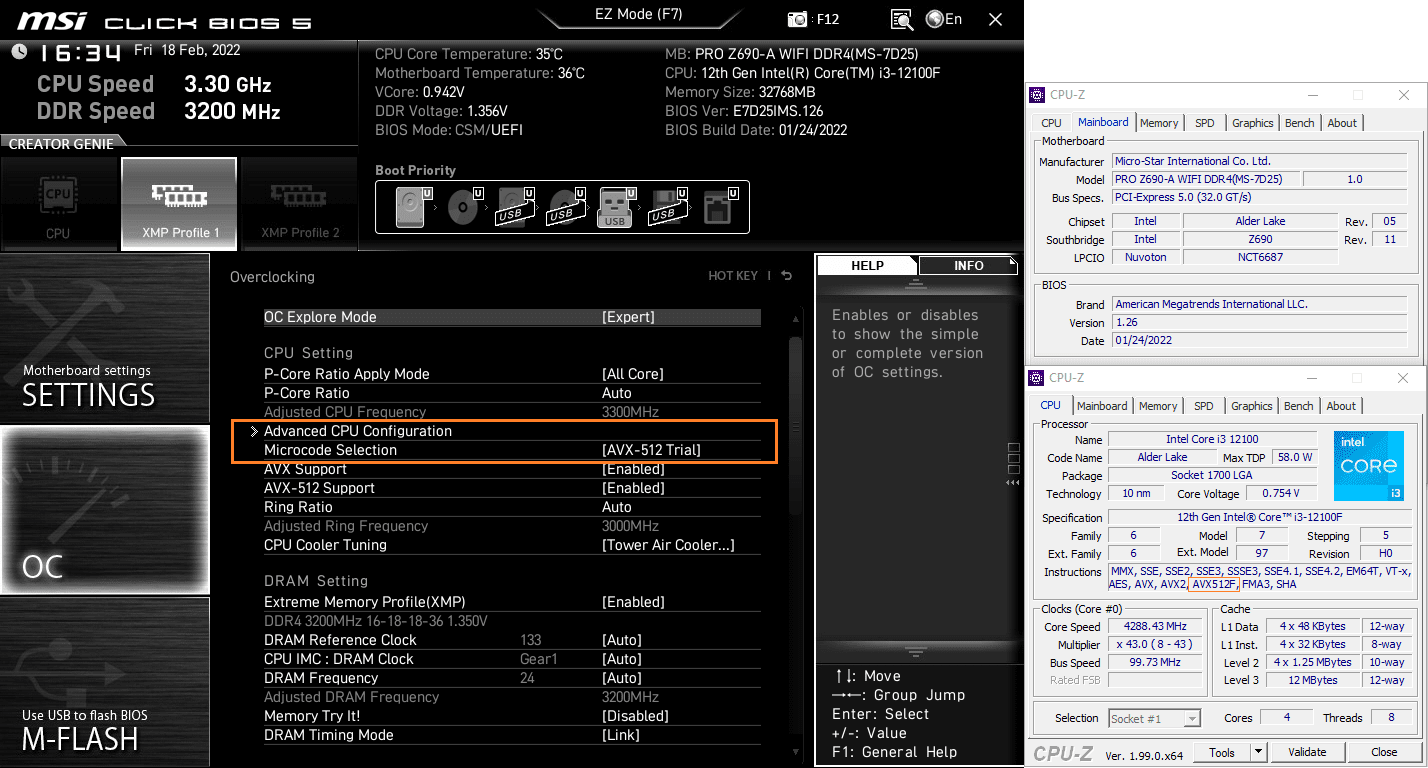Activate XMP Profile 1 memory icon

click(179, 203)
